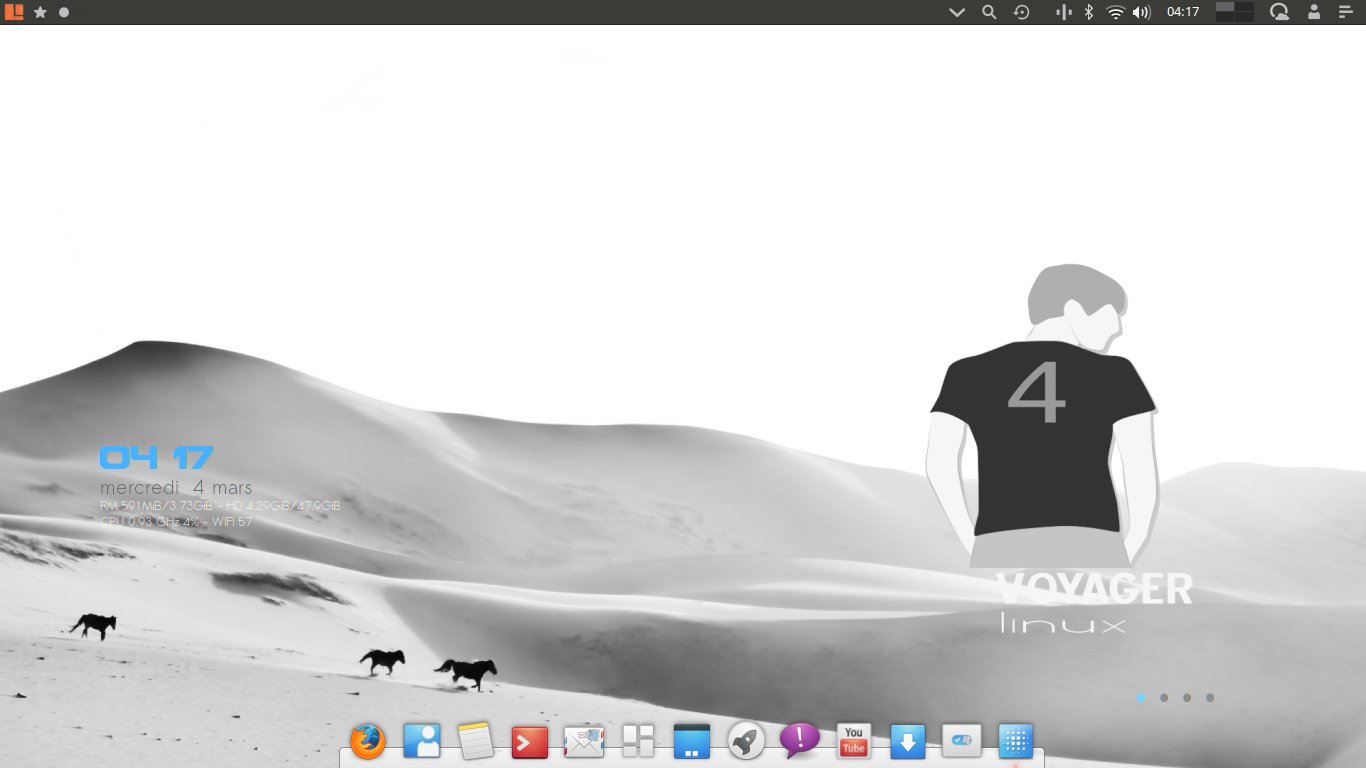Viewport: 1366px width, 768px height.
Task: Click the circular arrow history icon
Action: (x=1021, y=12)
